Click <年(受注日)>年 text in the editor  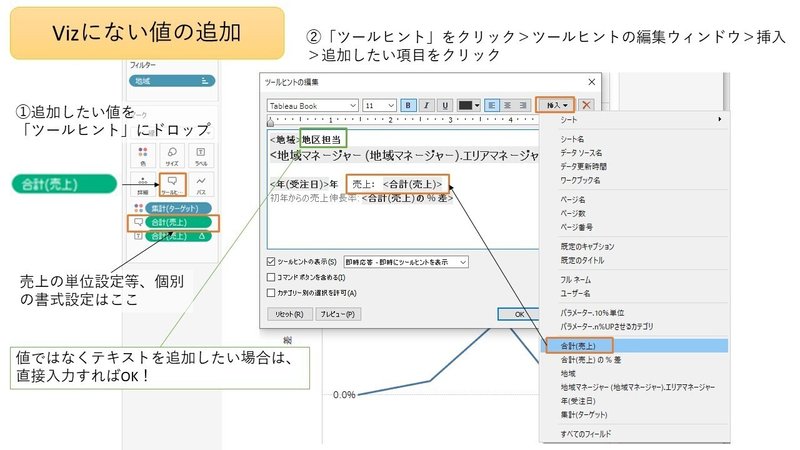click(x=304, y=184)
